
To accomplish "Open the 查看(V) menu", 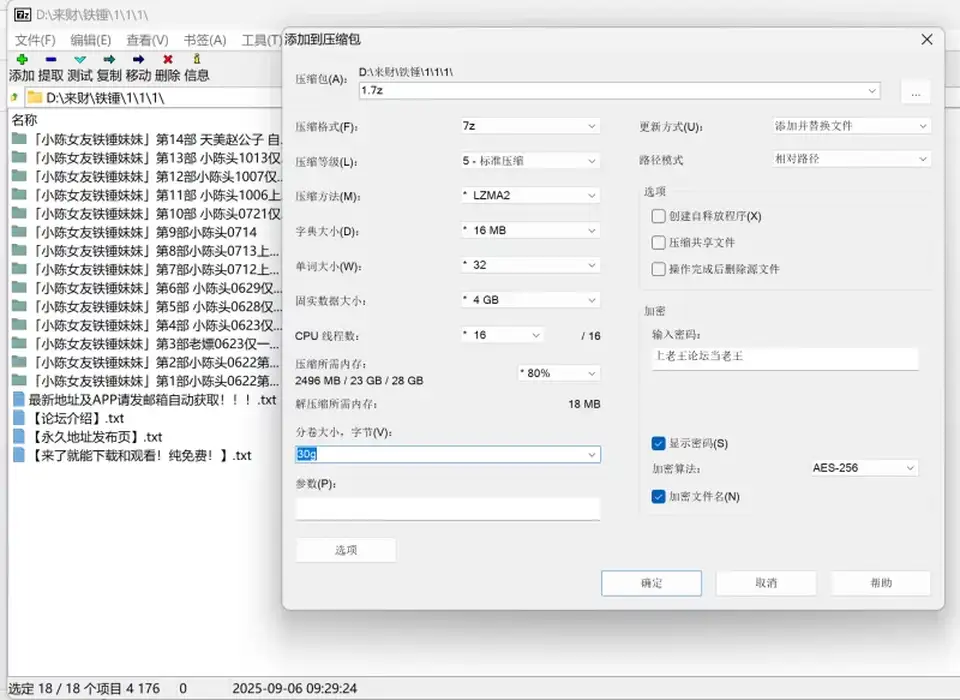I will pyautogui.click(x=147, y=40).
